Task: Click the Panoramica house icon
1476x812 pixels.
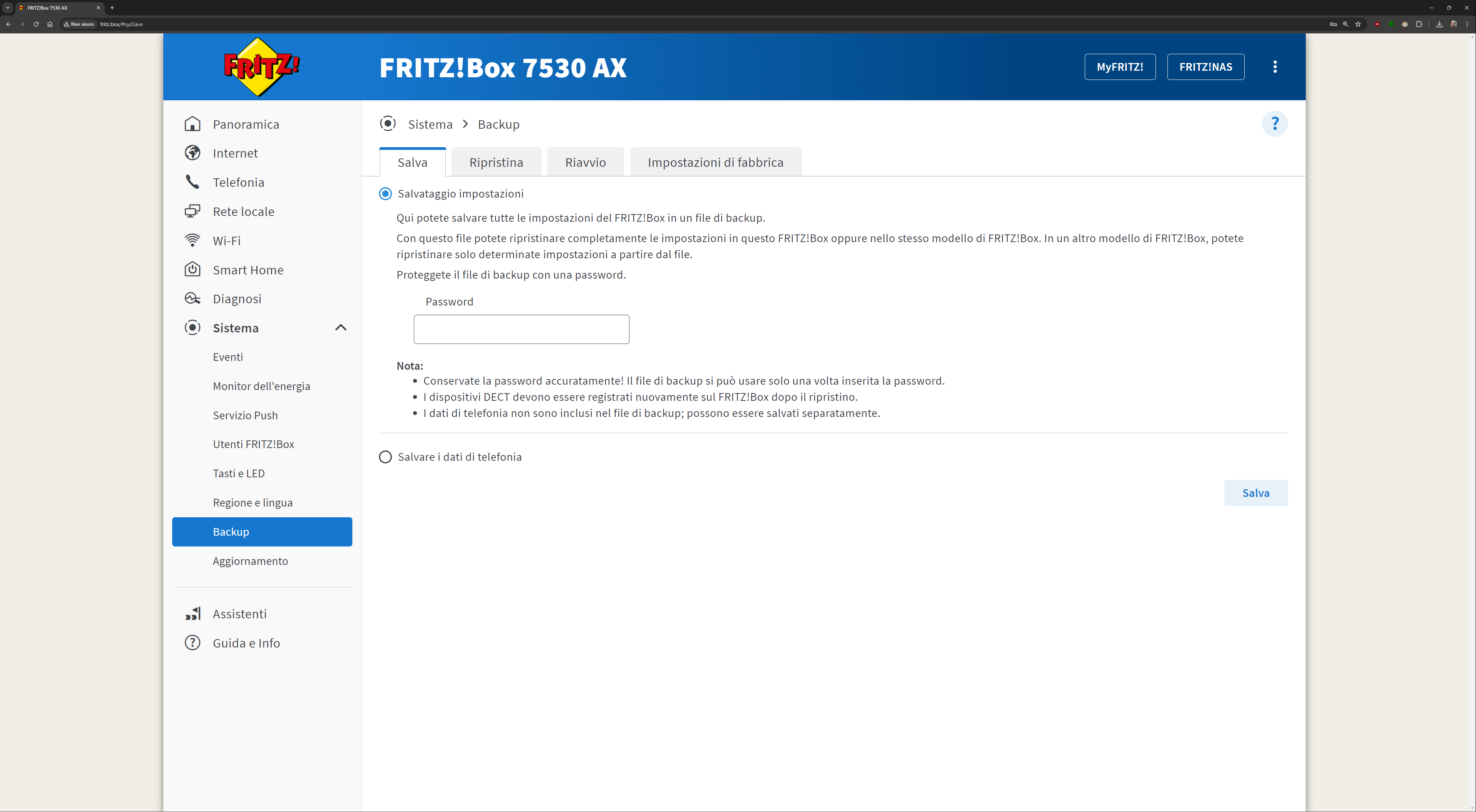Action: pyautogui.click(x=193, y=124)
